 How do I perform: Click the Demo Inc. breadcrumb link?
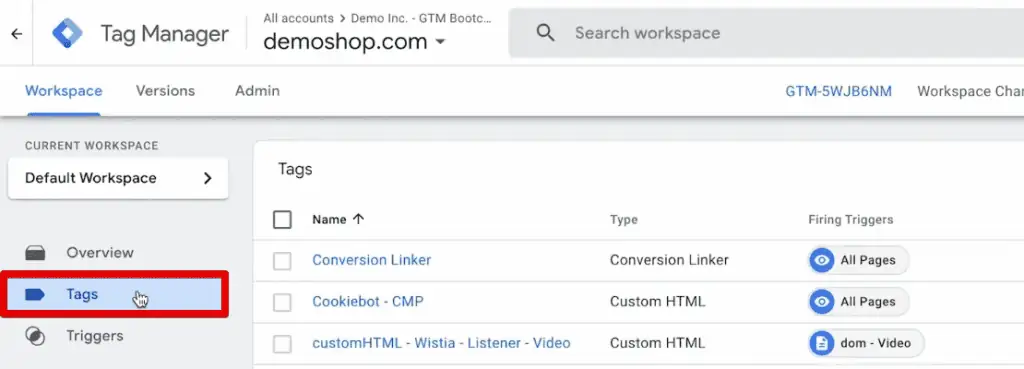point(421,18)
